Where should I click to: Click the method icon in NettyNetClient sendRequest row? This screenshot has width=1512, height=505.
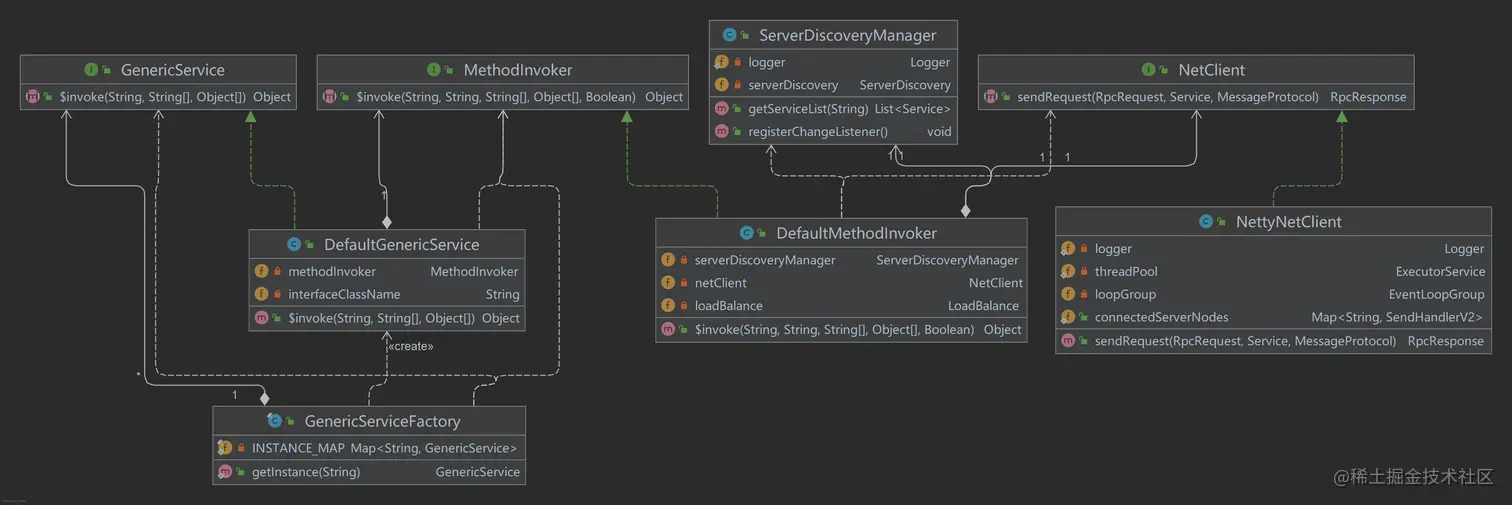click(x=1068, y=341)
